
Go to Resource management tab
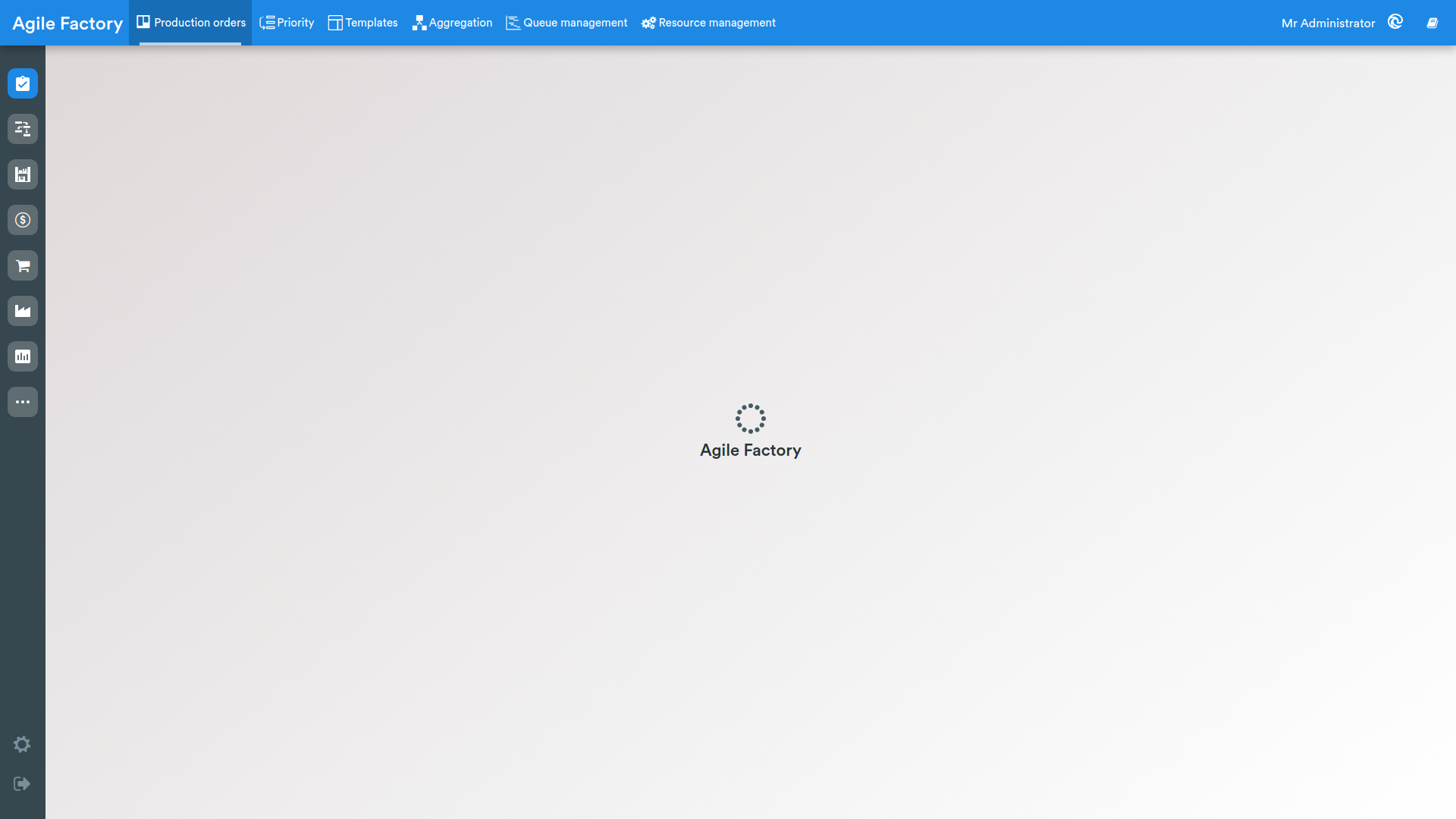tap(708, 23)
